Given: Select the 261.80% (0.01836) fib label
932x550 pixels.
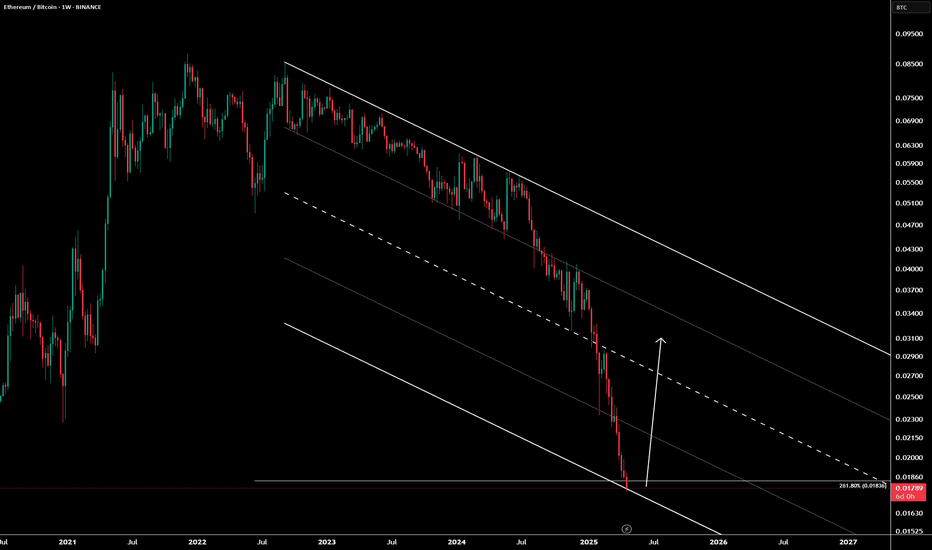Looking at the screenshot, I should pos(862,486).
